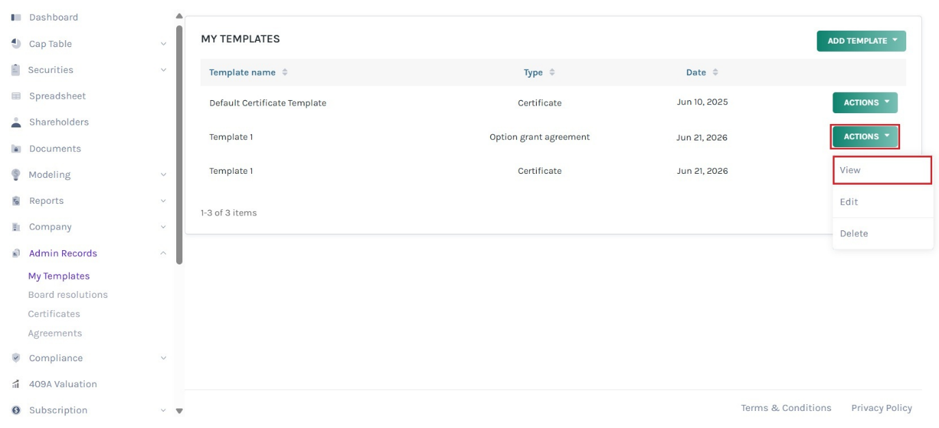
Task: Open the Documents page label
Action: coord(55,148)
